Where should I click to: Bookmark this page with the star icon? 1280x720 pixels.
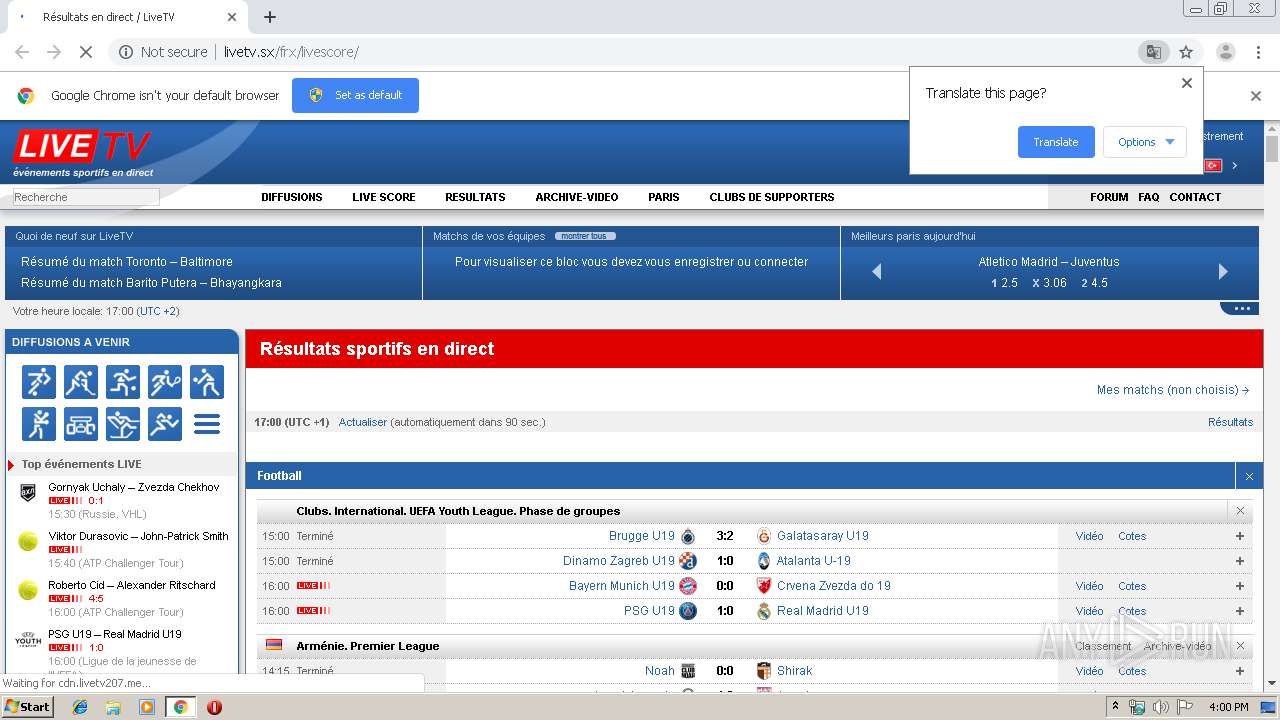click(x=1186, y=52)
